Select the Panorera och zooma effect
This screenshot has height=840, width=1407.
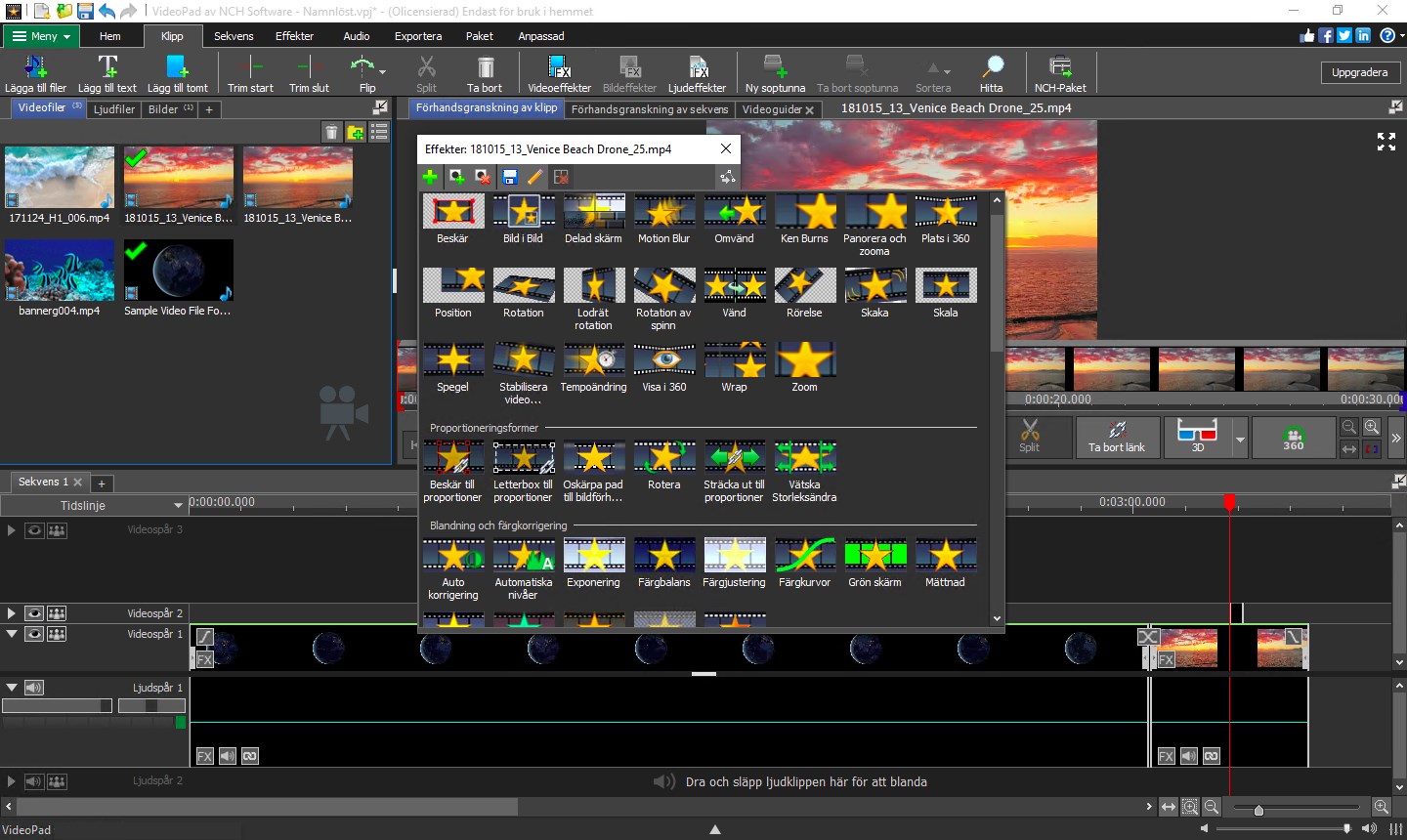click(874, 225)
